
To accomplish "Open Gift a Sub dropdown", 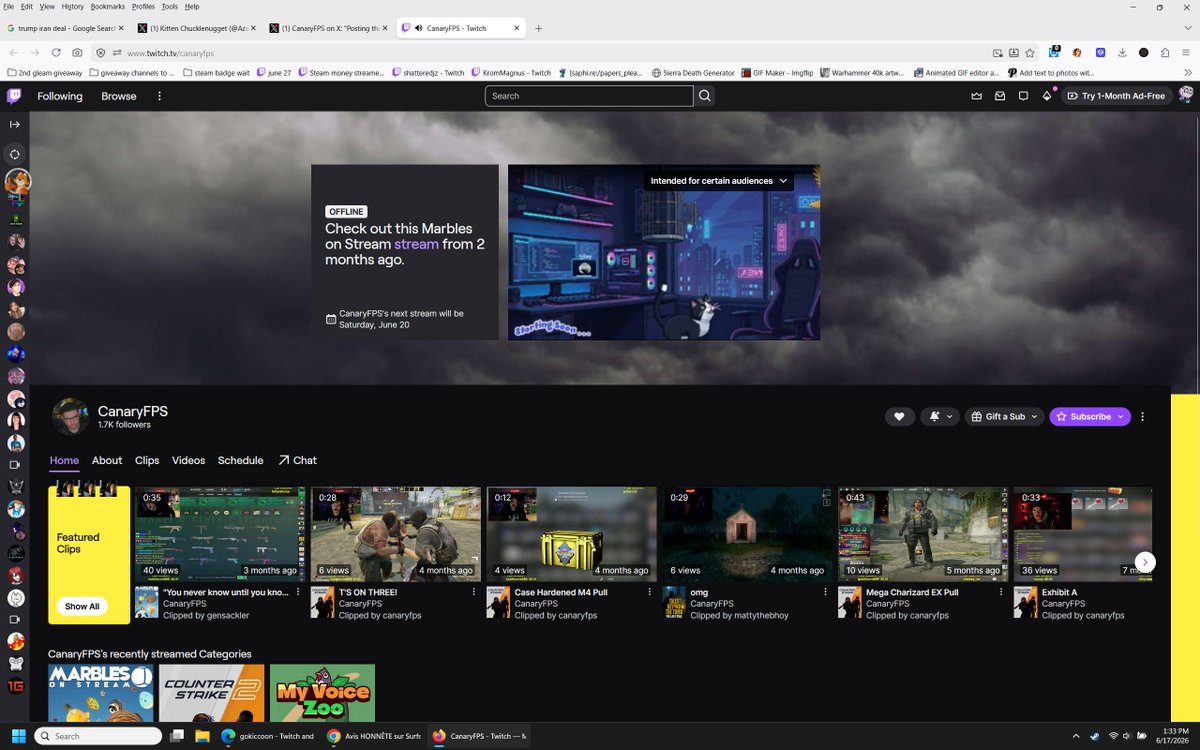I will coord(1004,416).
